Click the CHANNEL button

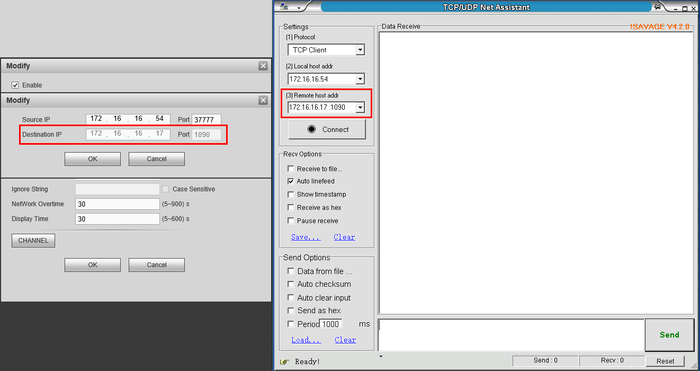tap(33, 241)
